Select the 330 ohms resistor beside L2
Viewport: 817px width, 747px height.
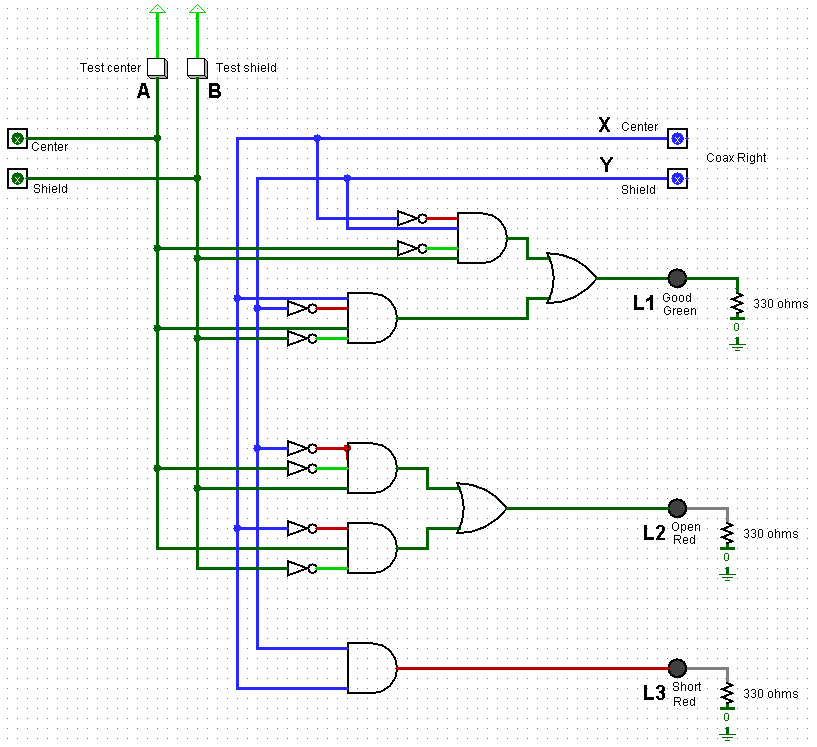pos(728,534)
